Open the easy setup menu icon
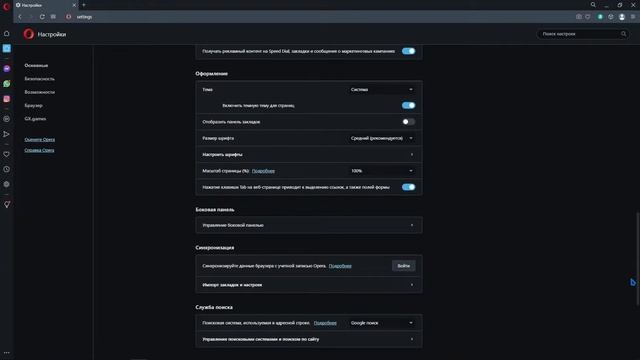This screenshot has height=360, width=640. click(633, 17)
